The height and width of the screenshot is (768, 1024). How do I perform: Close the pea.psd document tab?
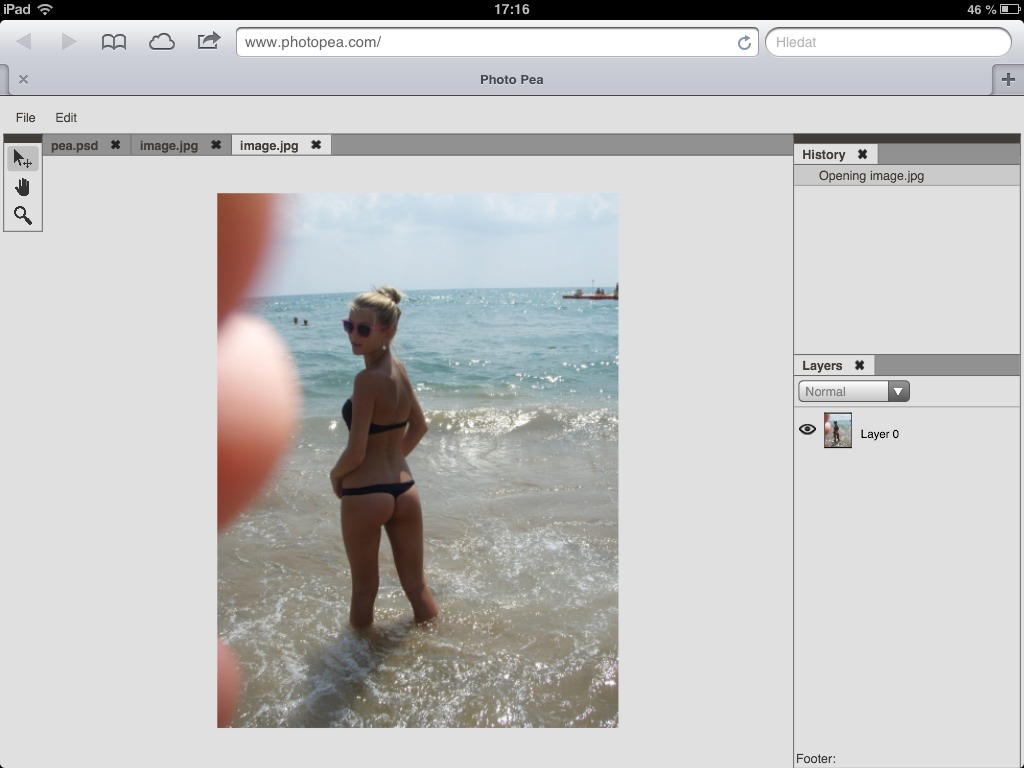[x=116, y=145]
